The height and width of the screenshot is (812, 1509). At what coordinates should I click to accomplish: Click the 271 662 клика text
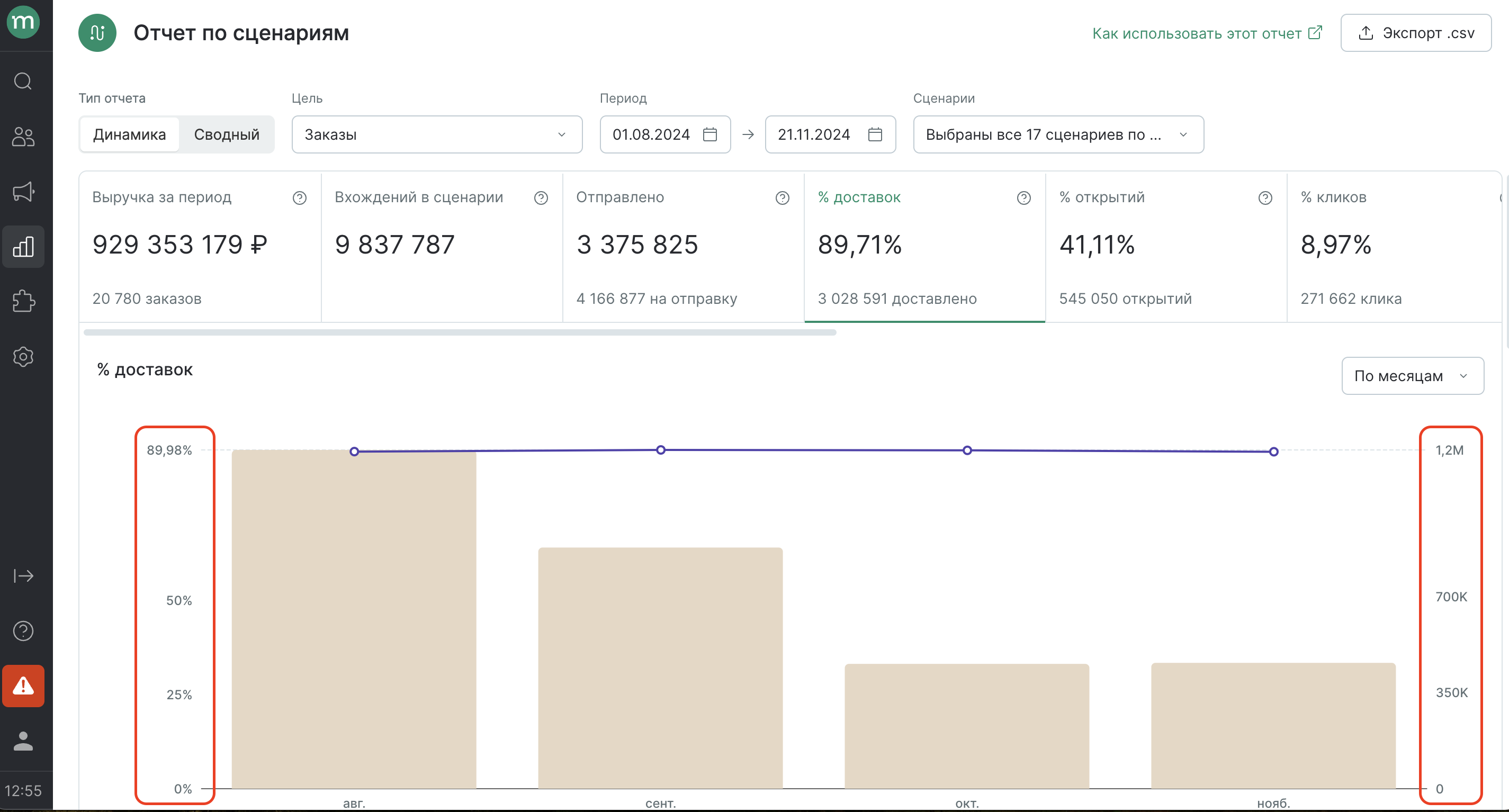(1350, 299)
